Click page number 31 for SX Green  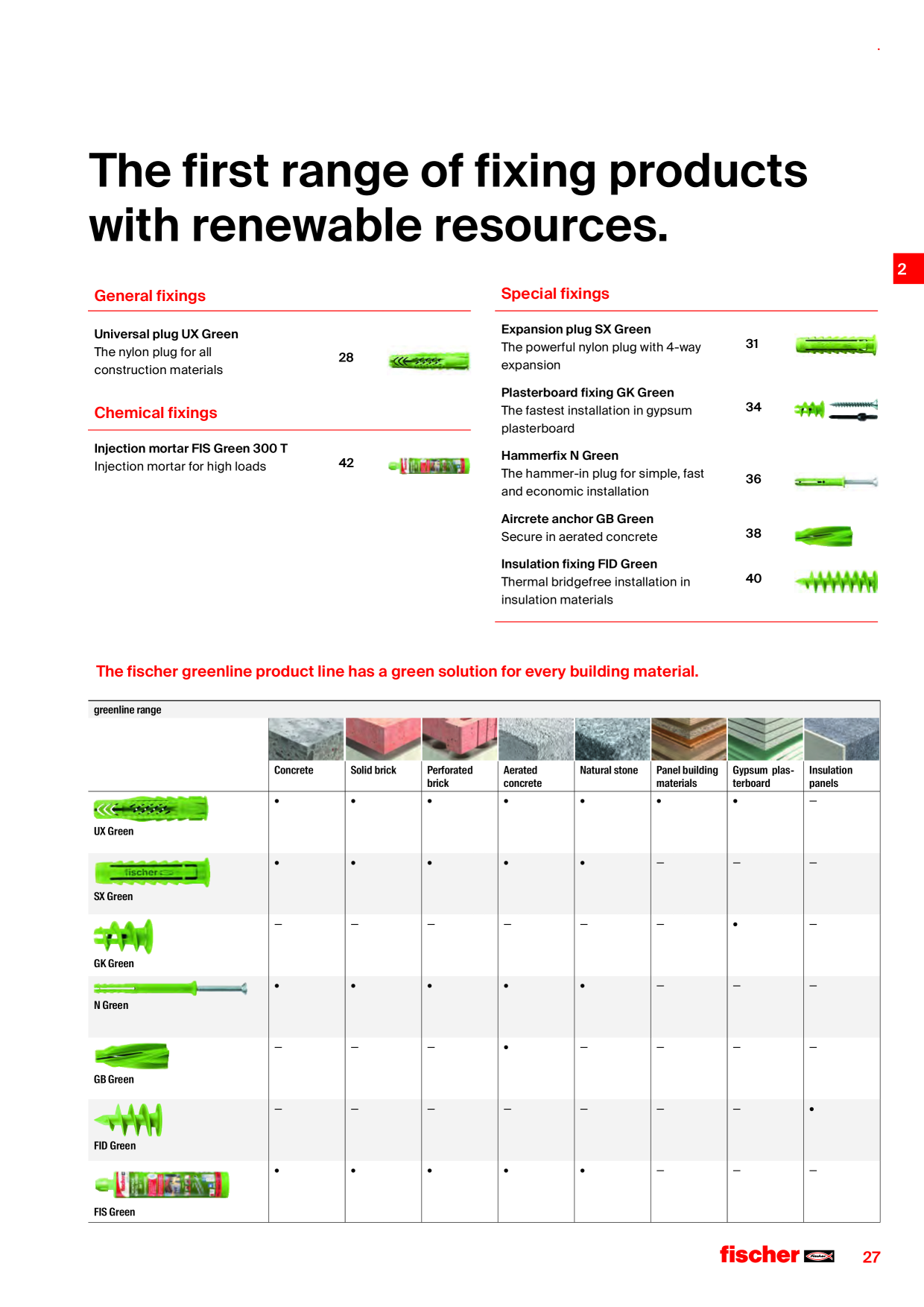point(753,344)
